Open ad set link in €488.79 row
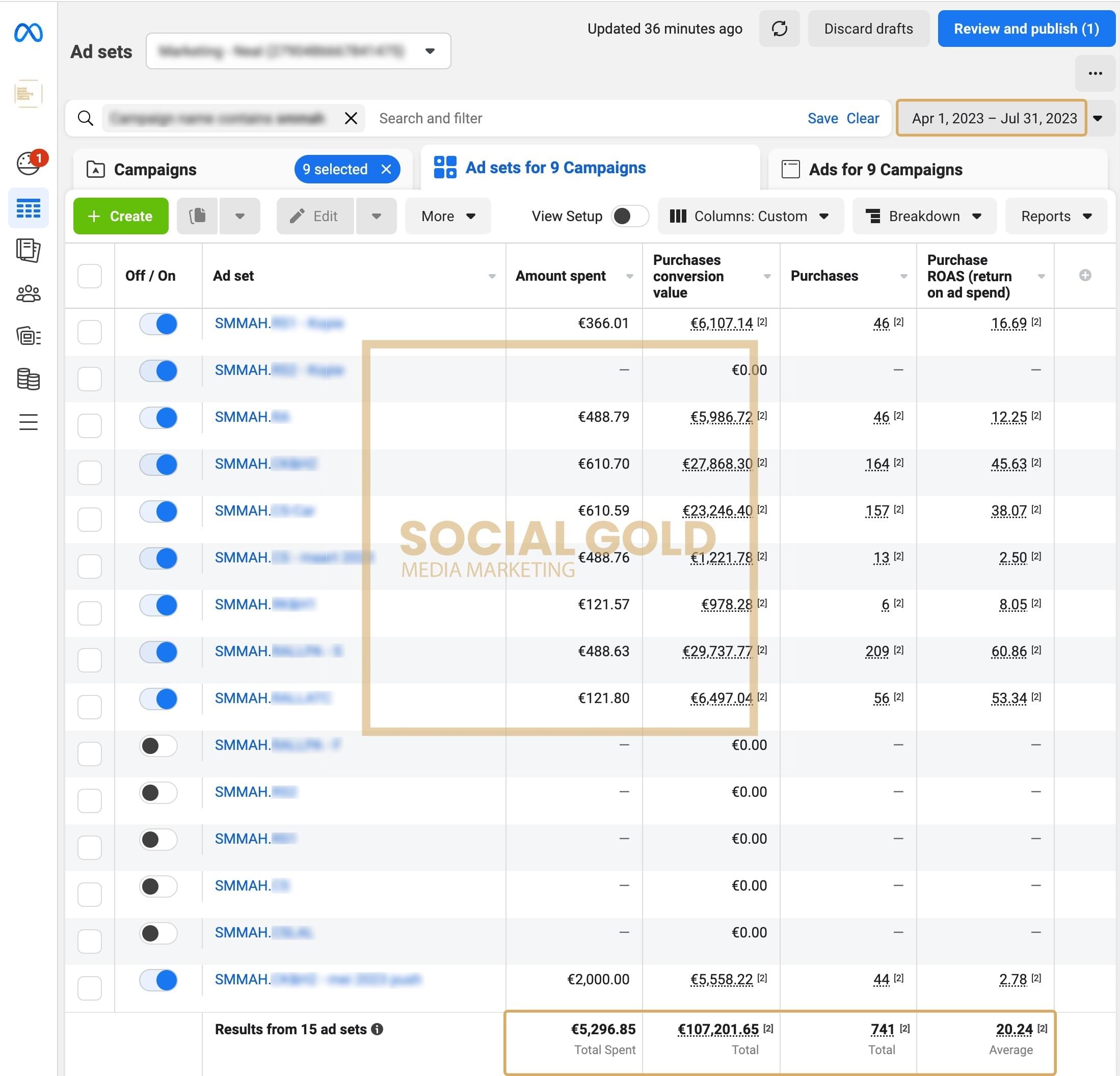 tap(252, 417)
